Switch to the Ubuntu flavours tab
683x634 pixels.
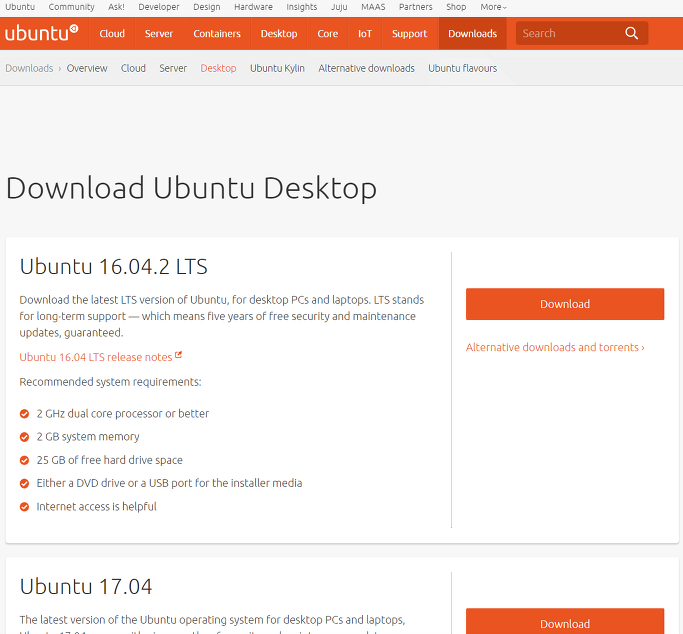[x=462, y=68]
